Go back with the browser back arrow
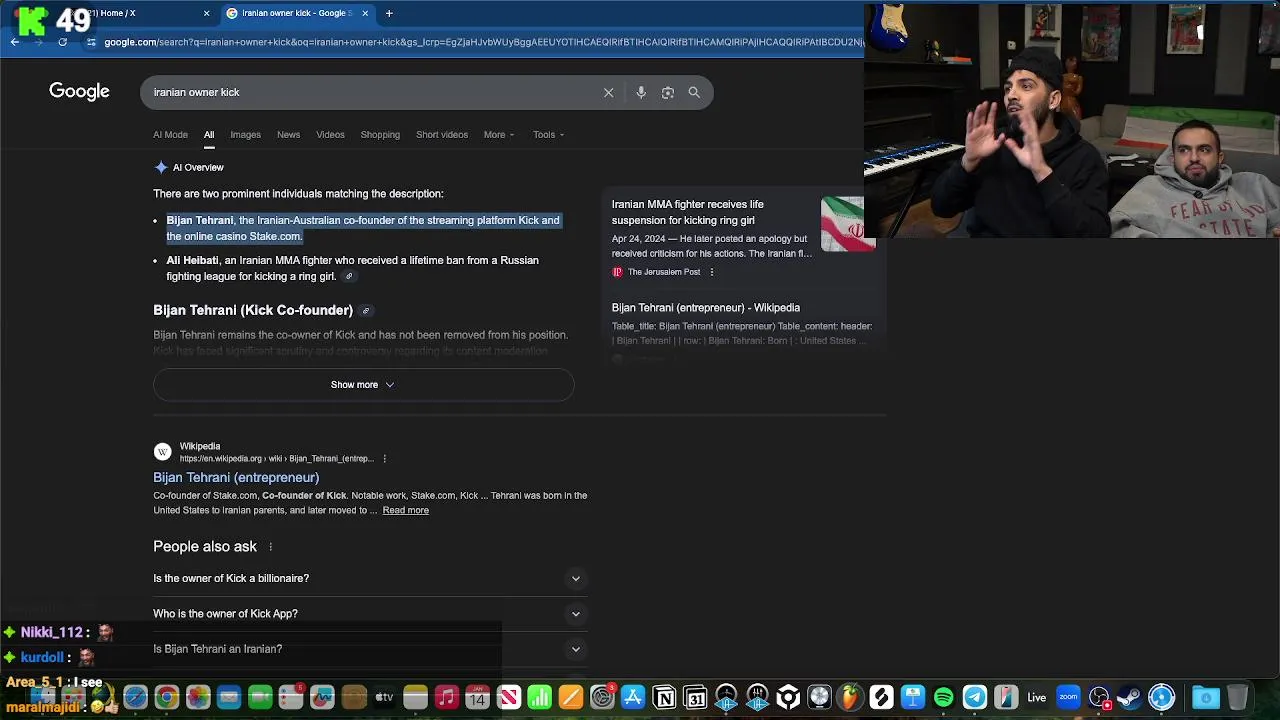The width and height of the screenshot is (1280, 720). (15, 42)
